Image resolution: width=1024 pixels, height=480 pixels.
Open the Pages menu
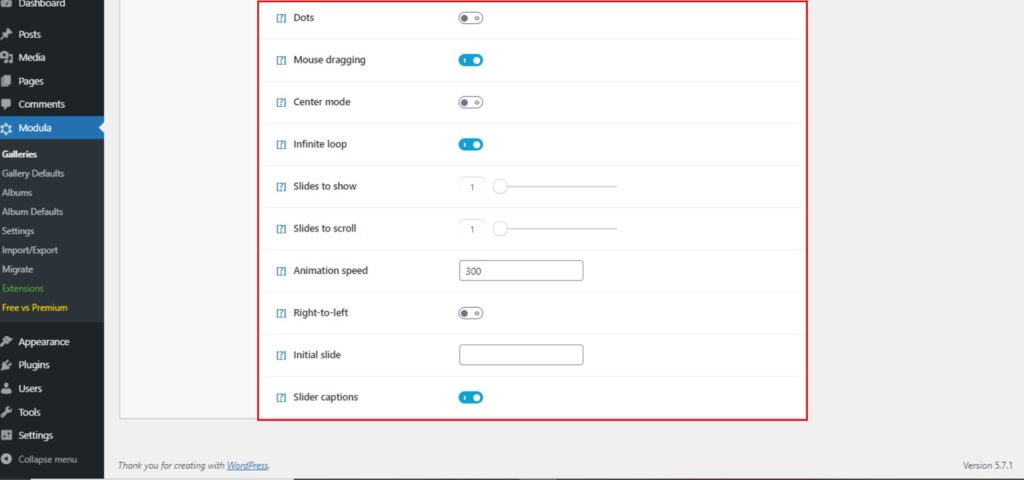pos(52,81)
